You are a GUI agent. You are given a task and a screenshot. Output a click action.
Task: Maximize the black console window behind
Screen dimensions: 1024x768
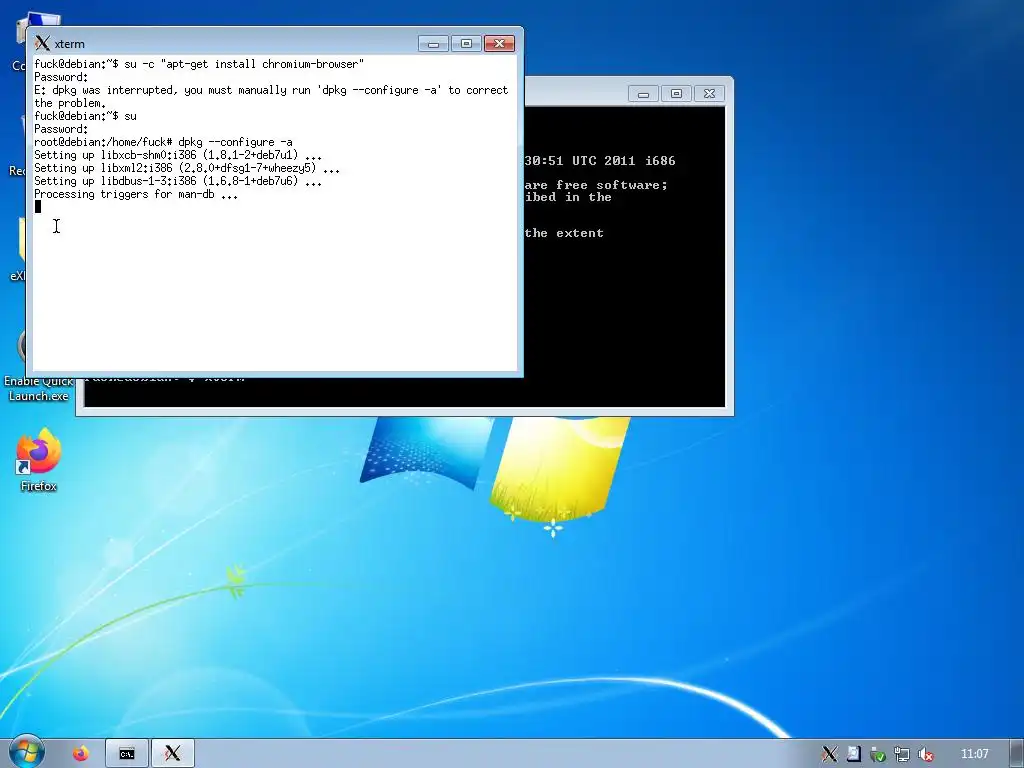point(677,94)
